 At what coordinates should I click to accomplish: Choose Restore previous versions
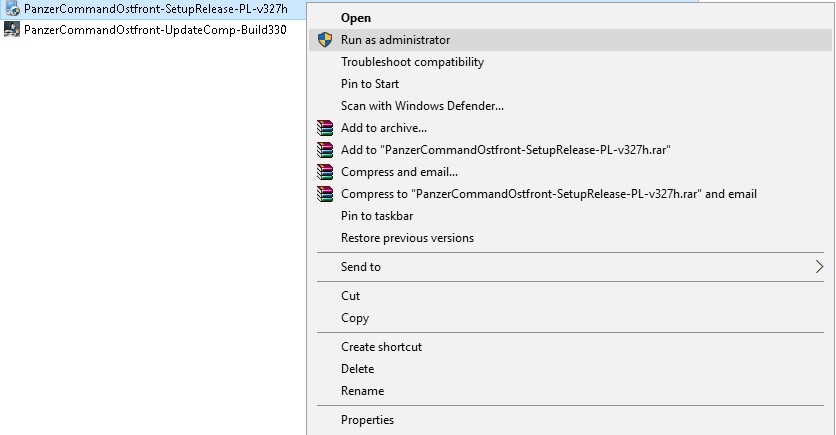[x=407, y=238]
